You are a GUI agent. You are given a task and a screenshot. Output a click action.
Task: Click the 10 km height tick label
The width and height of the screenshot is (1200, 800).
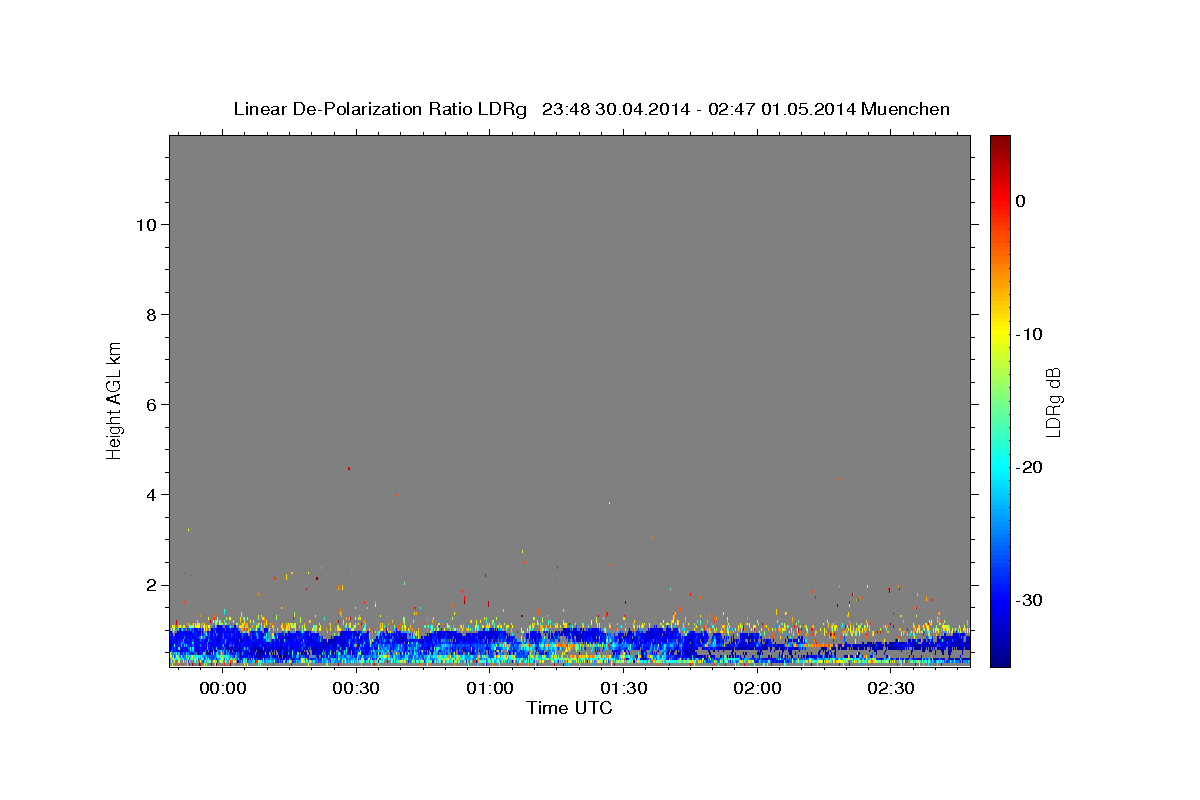click(x=145, y=224)
